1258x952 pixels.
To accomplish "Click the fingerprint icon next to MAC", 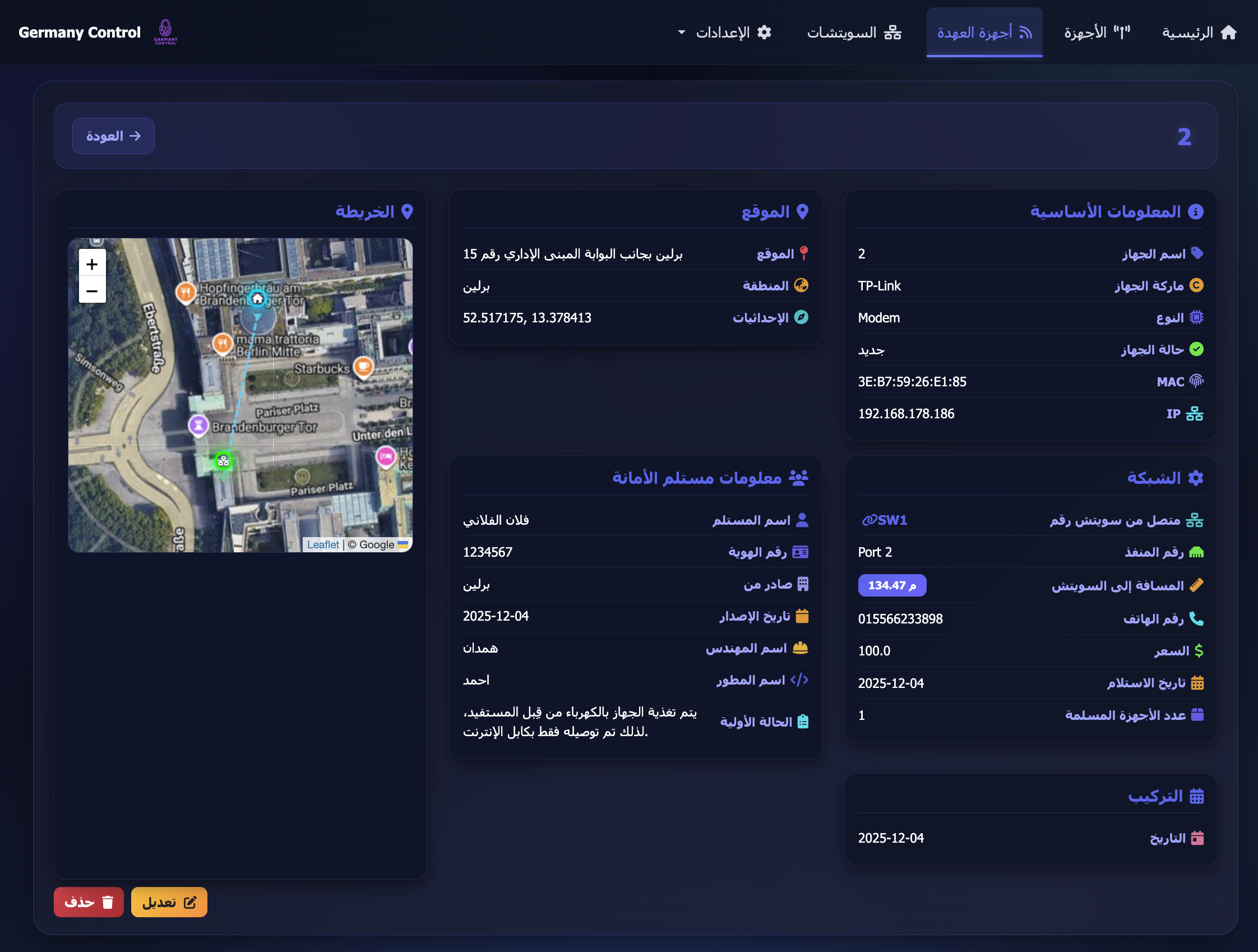I will pos(1197,382).
